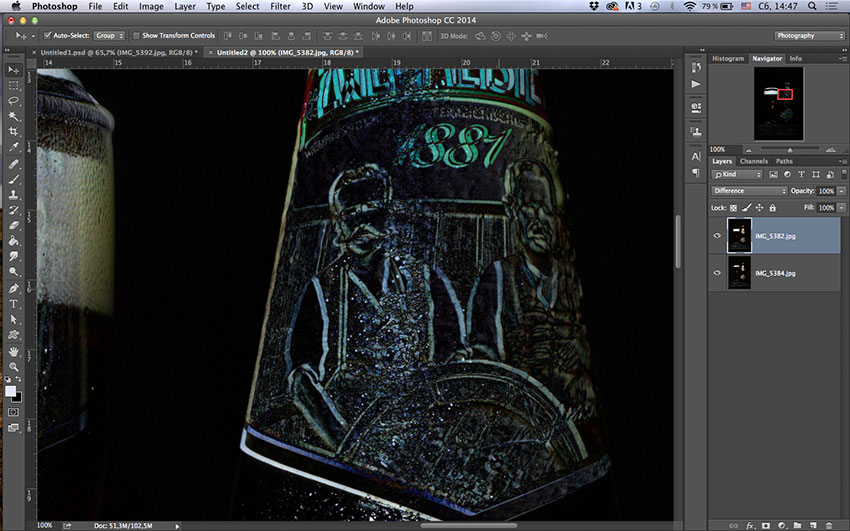Open the Kind filter dropdown
The width and height of the screenshot is (850, 531).
737,174
